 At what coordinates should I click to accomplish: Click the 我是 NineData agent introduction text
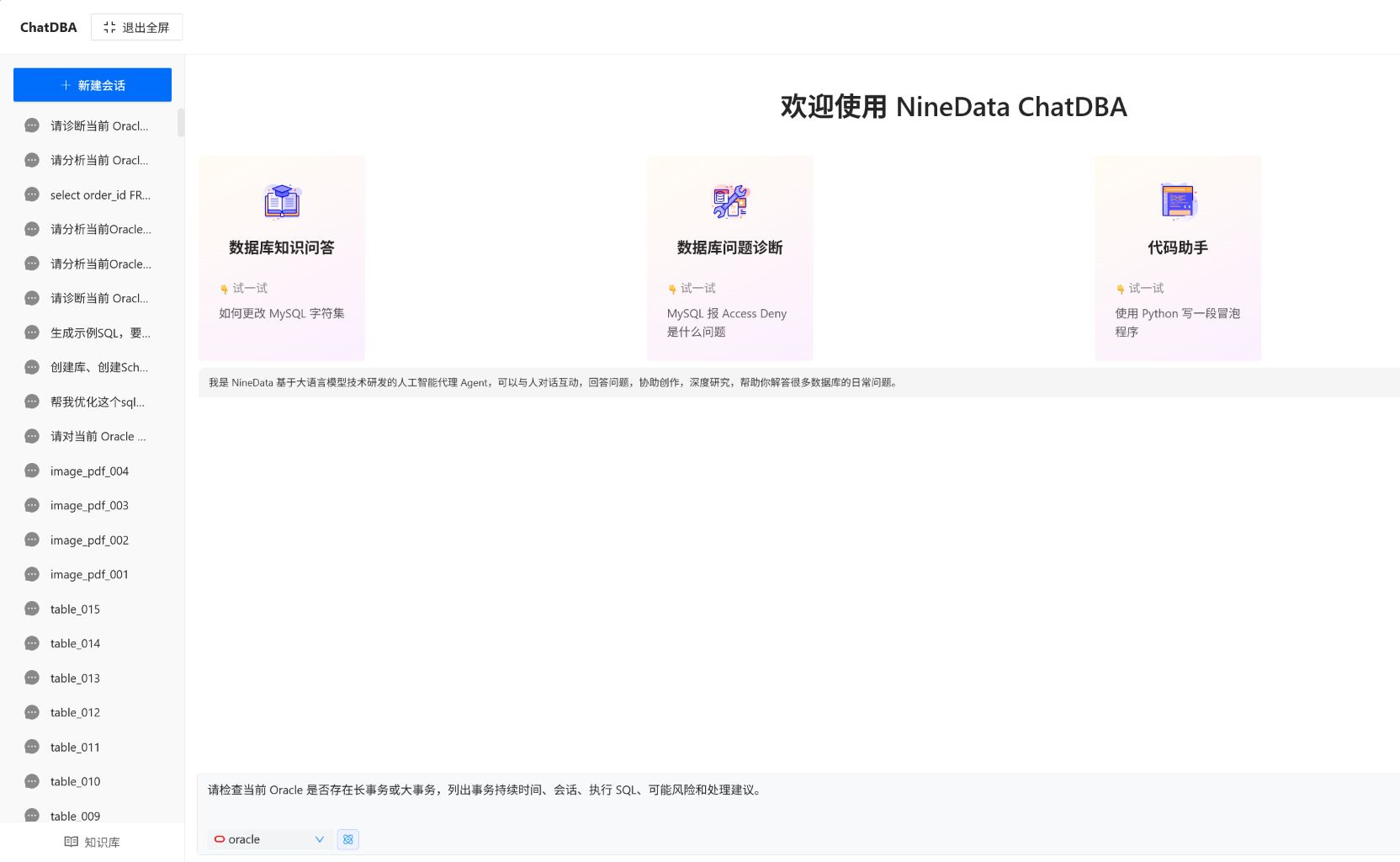(x=554, y=382)
